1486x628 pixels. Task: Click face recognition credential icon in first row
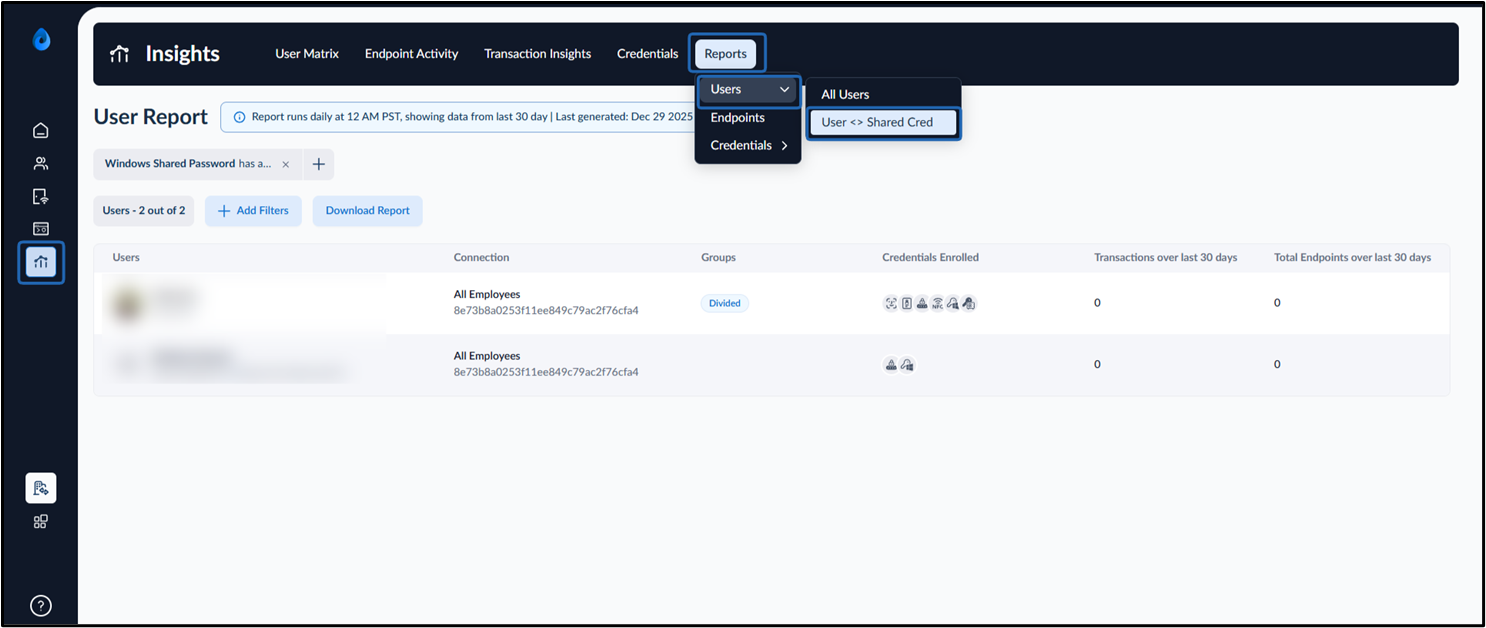891,303
